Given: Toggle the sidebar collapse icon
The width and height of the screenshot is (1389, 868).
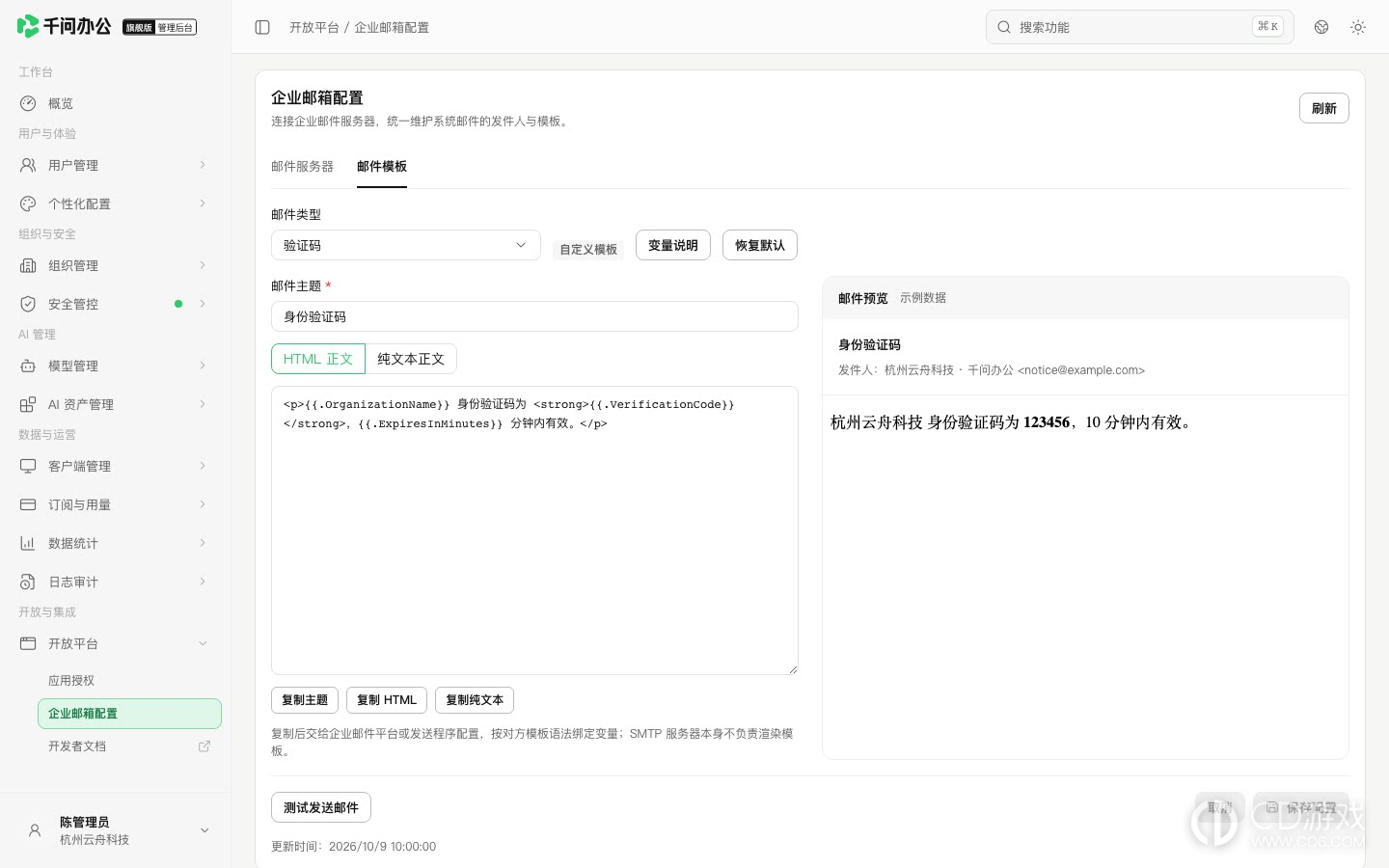Looking at the screenshot, I should pos(262,27).
